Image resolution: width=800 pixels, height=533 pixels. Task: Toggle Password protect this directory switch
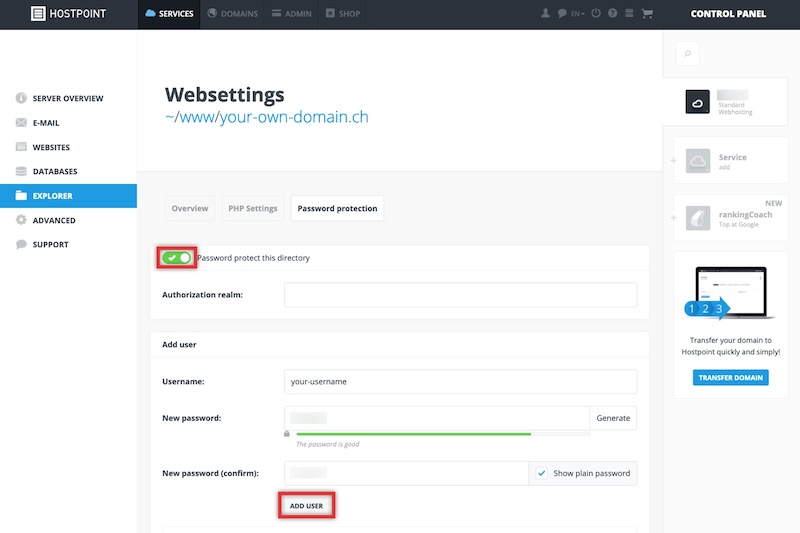point(177,258)
